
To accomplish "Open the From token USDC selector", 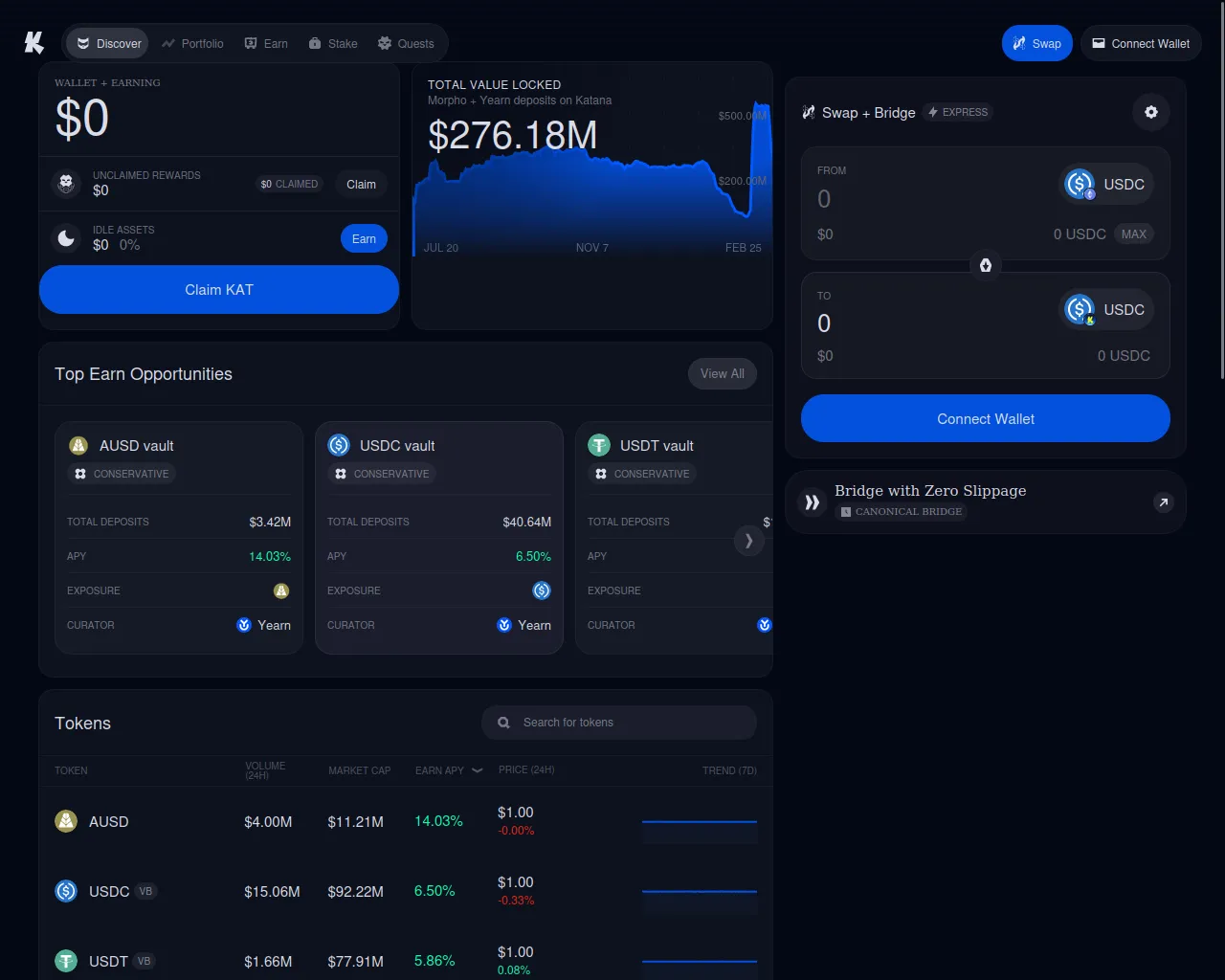I will (x=1106, y=184).
